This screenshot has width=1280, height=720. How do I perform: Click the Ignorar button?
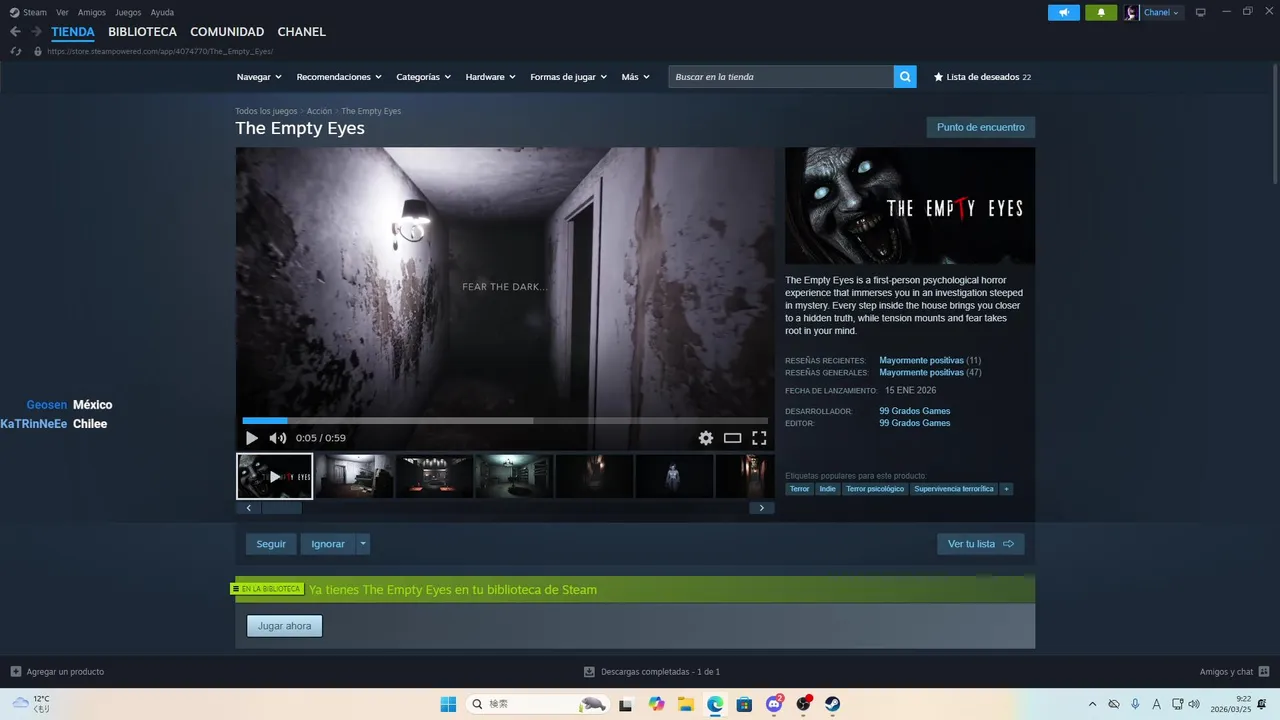point(328,544)
